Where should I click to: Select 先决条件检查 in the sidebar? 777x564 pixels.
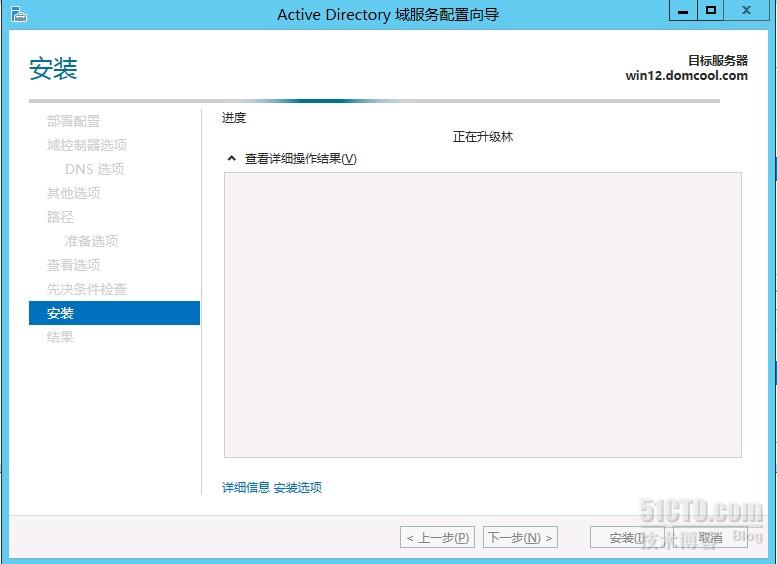click(x=87, y=289)
